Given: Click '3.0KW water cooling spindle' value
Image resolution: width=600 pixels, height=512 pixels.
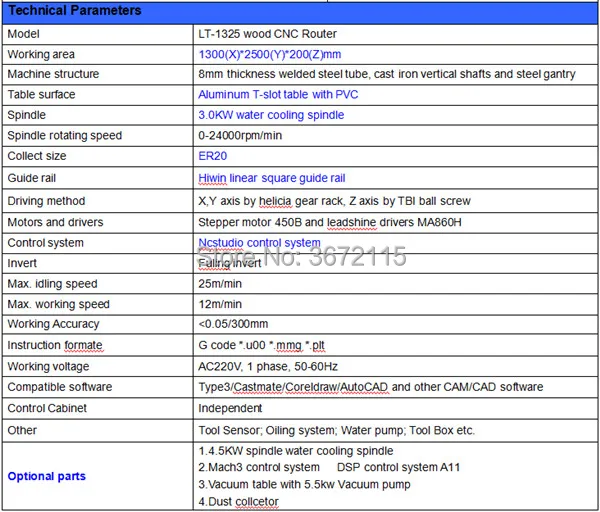Looking at the screenshot, I should click(271, 115).
